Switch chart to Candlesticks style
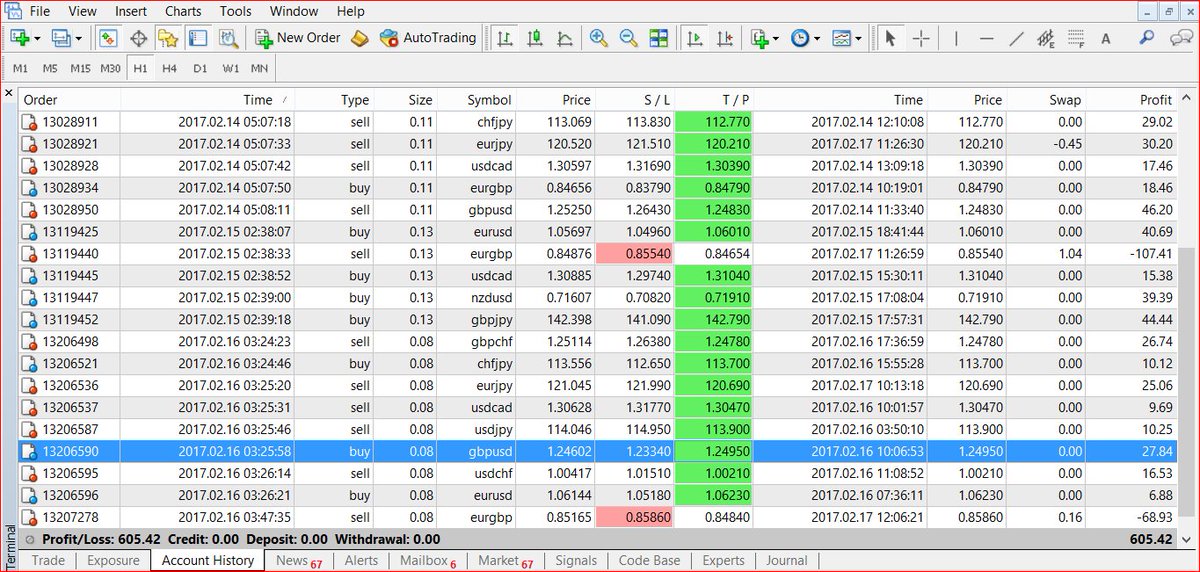Image resolution: width=1200 pixels, height=572 pixels. 535,38
